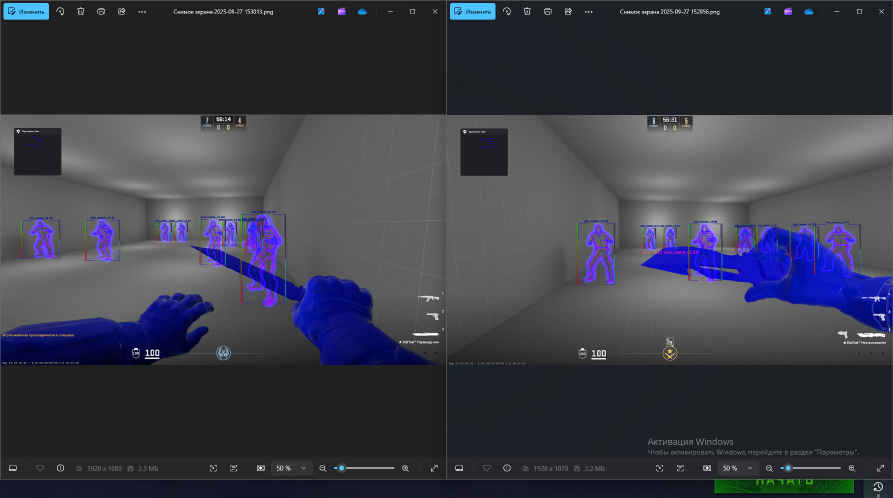Screen dimensions: 893x498
Task: Click the left screenshot image with the knife
Action: coord(222,240)
